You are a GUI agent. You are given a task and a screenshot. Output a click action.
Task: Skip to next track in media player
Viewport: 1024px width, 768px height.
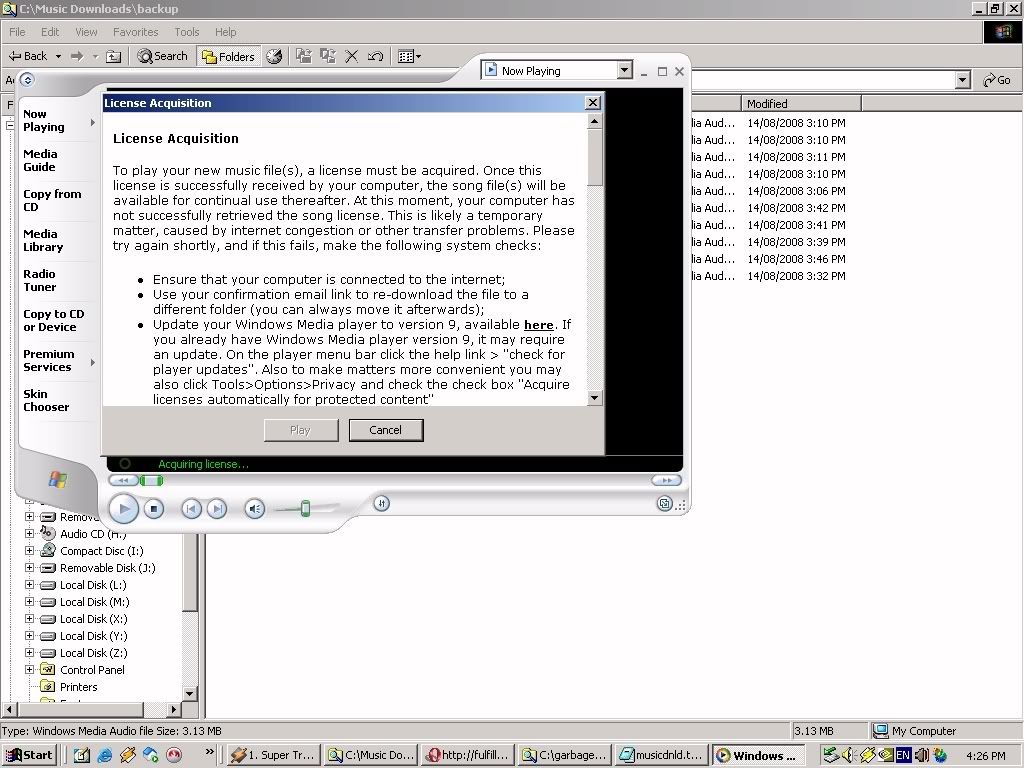pos(217,509)
